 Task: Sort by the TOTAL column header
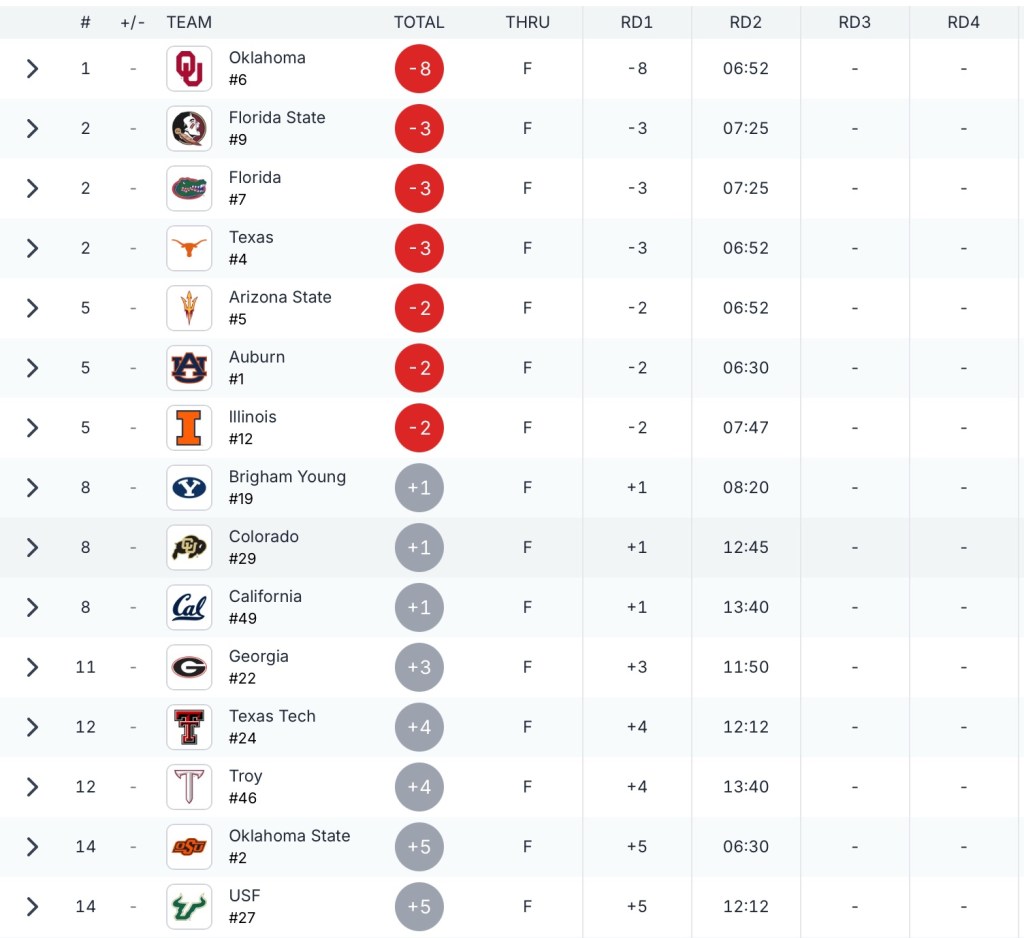(x=419, y=22)
